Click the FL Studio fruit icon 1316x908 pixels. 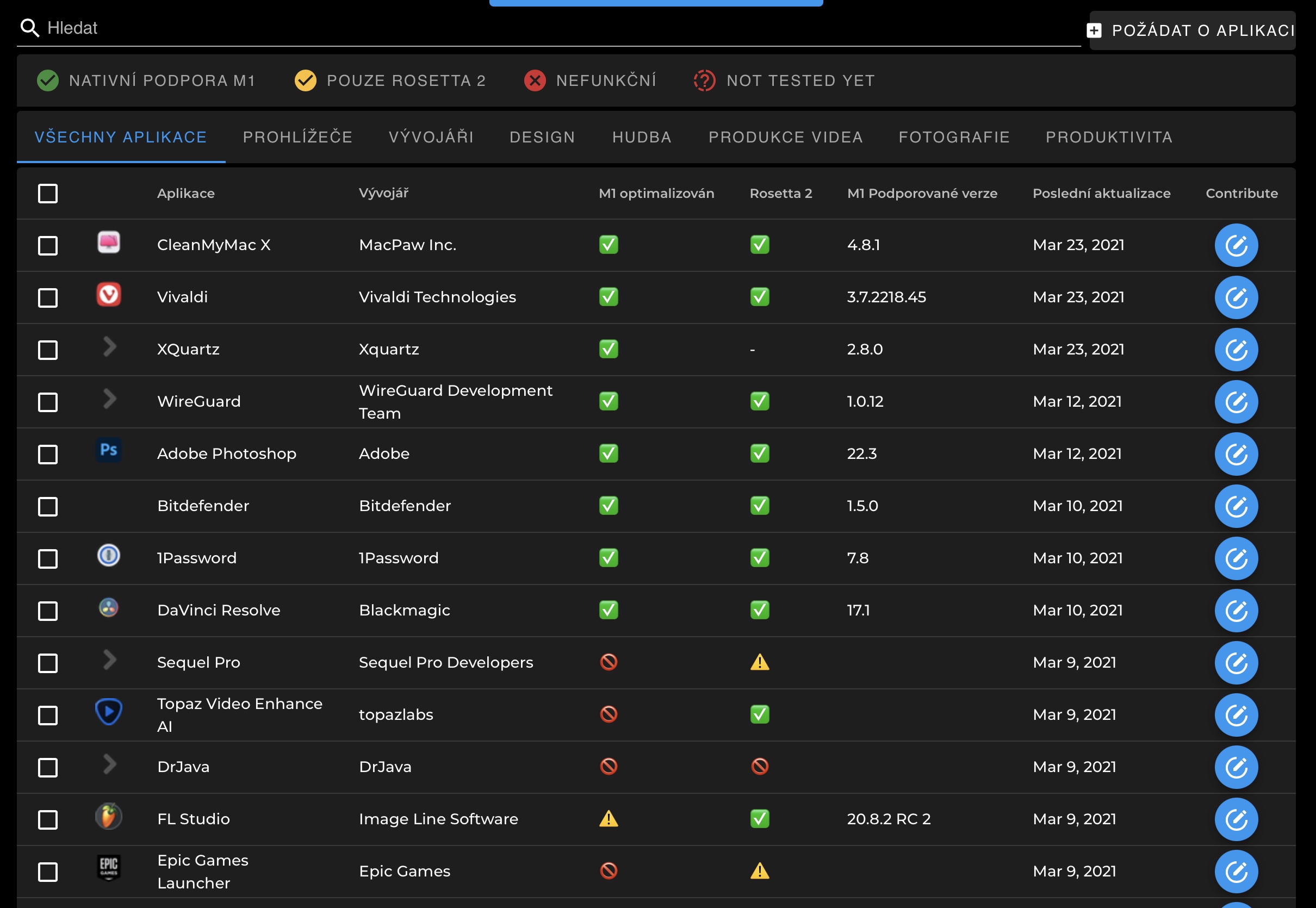109,817
